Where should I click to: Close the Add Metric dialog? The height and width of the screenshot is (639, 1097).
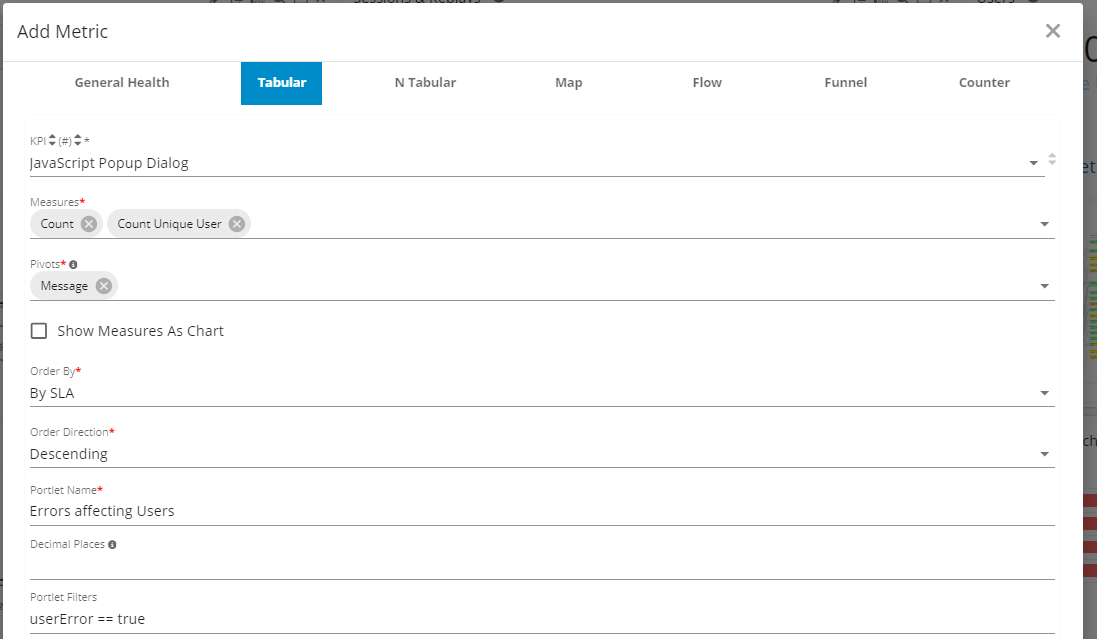coord(1052,31)
